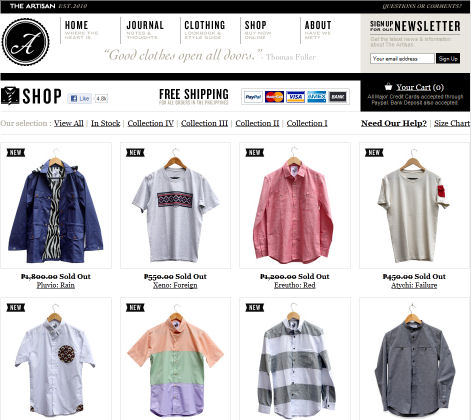Click the Artisan circular logo
The height and width of the screenshot is (420, 471).
pyautogui.click(x=26, y=42)
